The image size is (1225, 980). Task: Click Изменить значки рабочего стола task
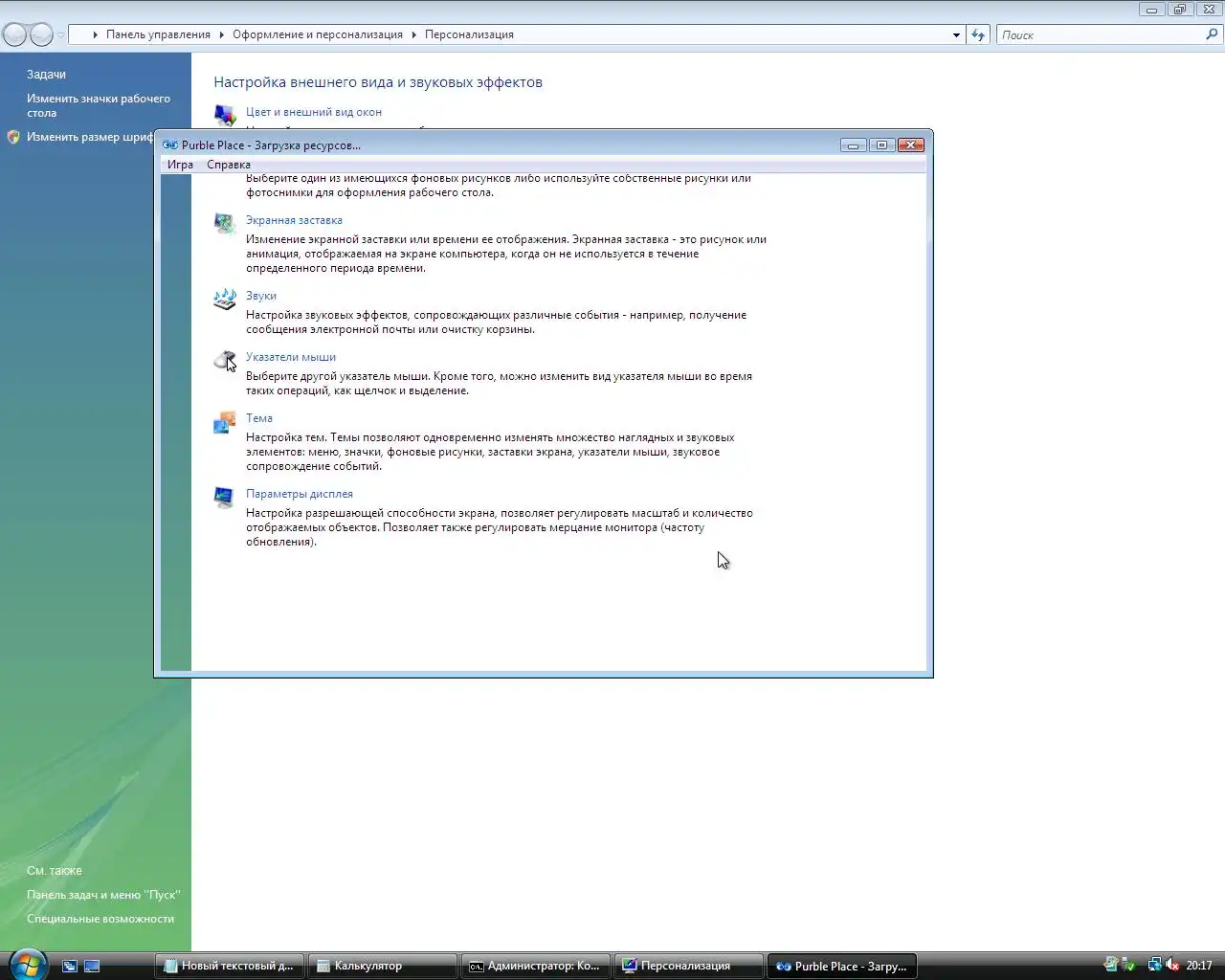pyautogui.click(x=99, y=105)
